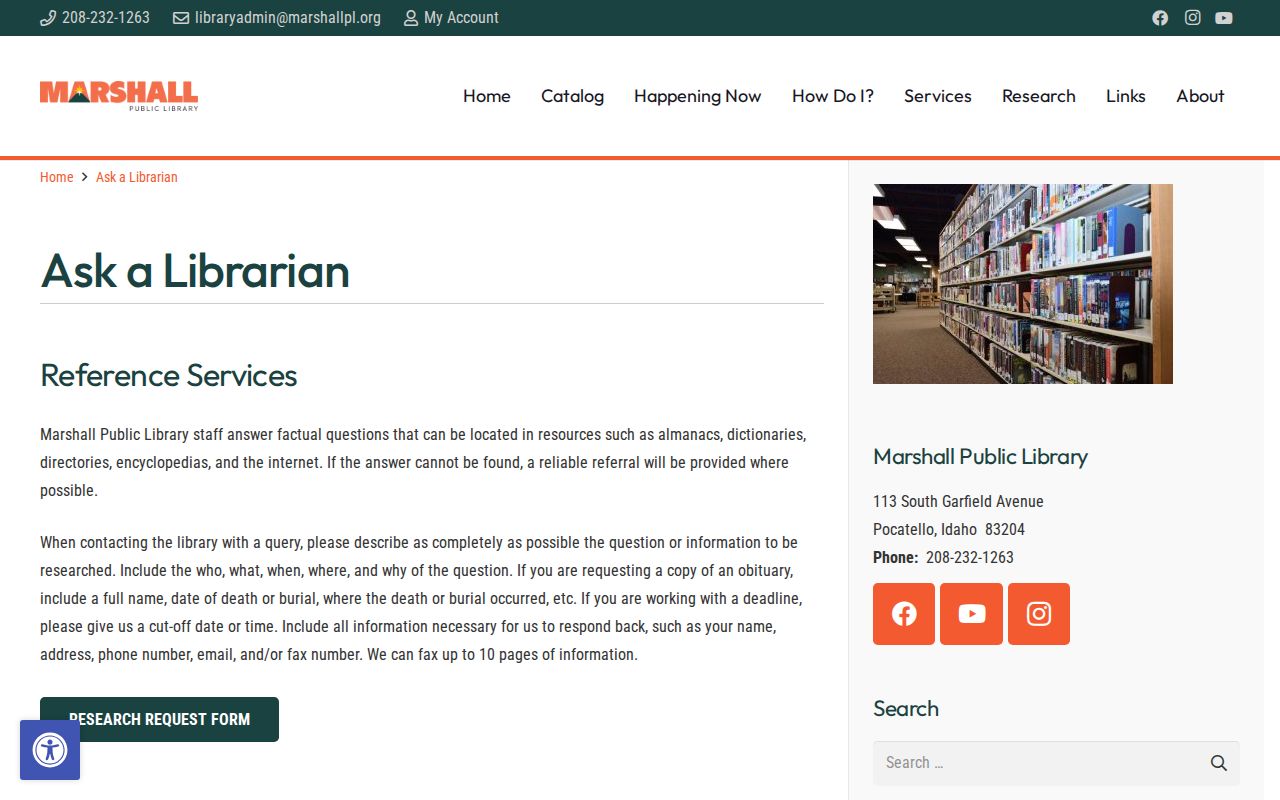This screenshot has width=1280, height=800.
Task: Click the orange YouTube button in sidebar
Action: [972, 614]
